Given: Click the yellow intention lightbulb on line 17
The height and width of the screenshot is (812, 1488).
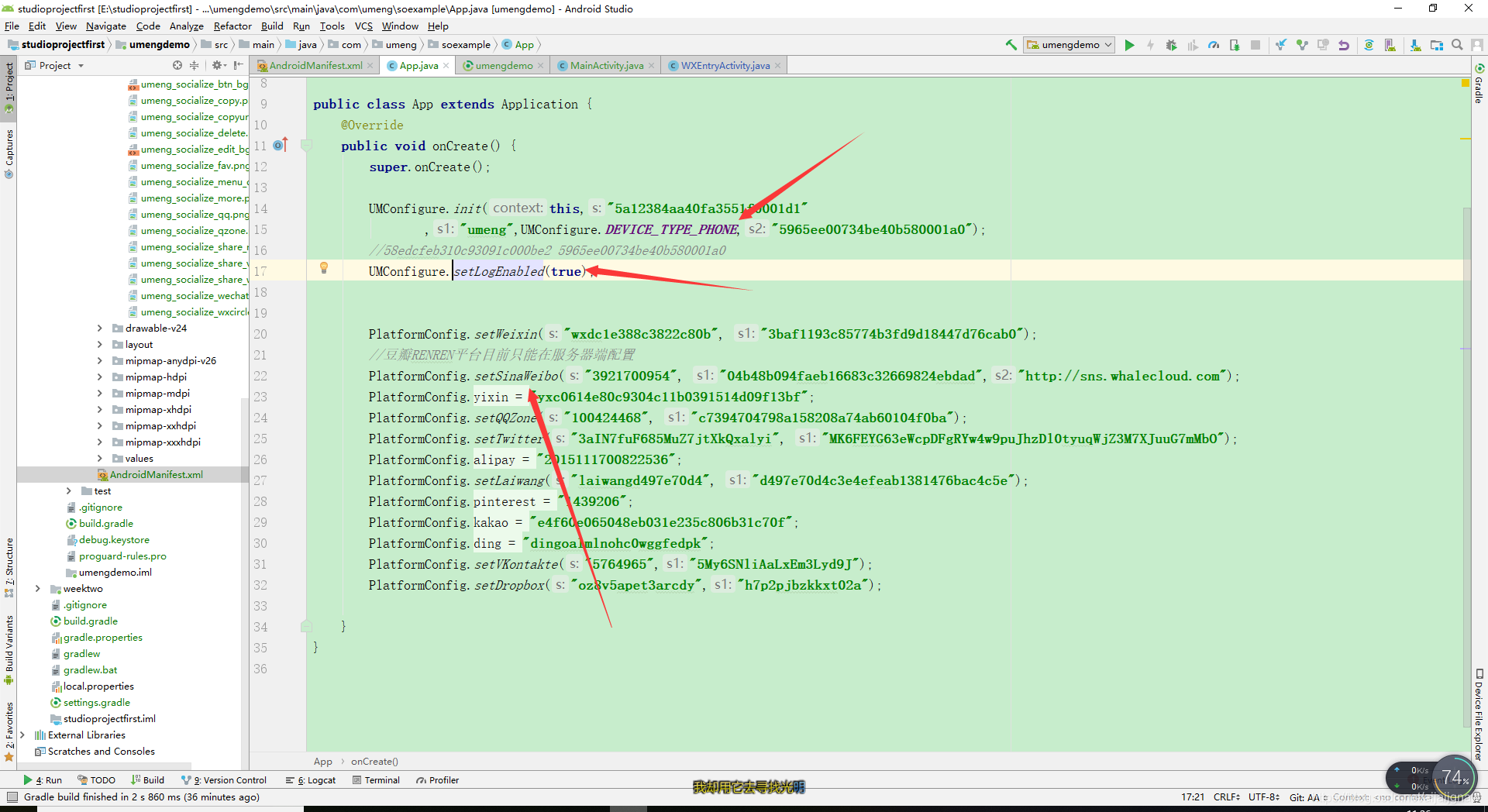Looking at the screenshot, I should pyautogui.click(x=324, y=268).
